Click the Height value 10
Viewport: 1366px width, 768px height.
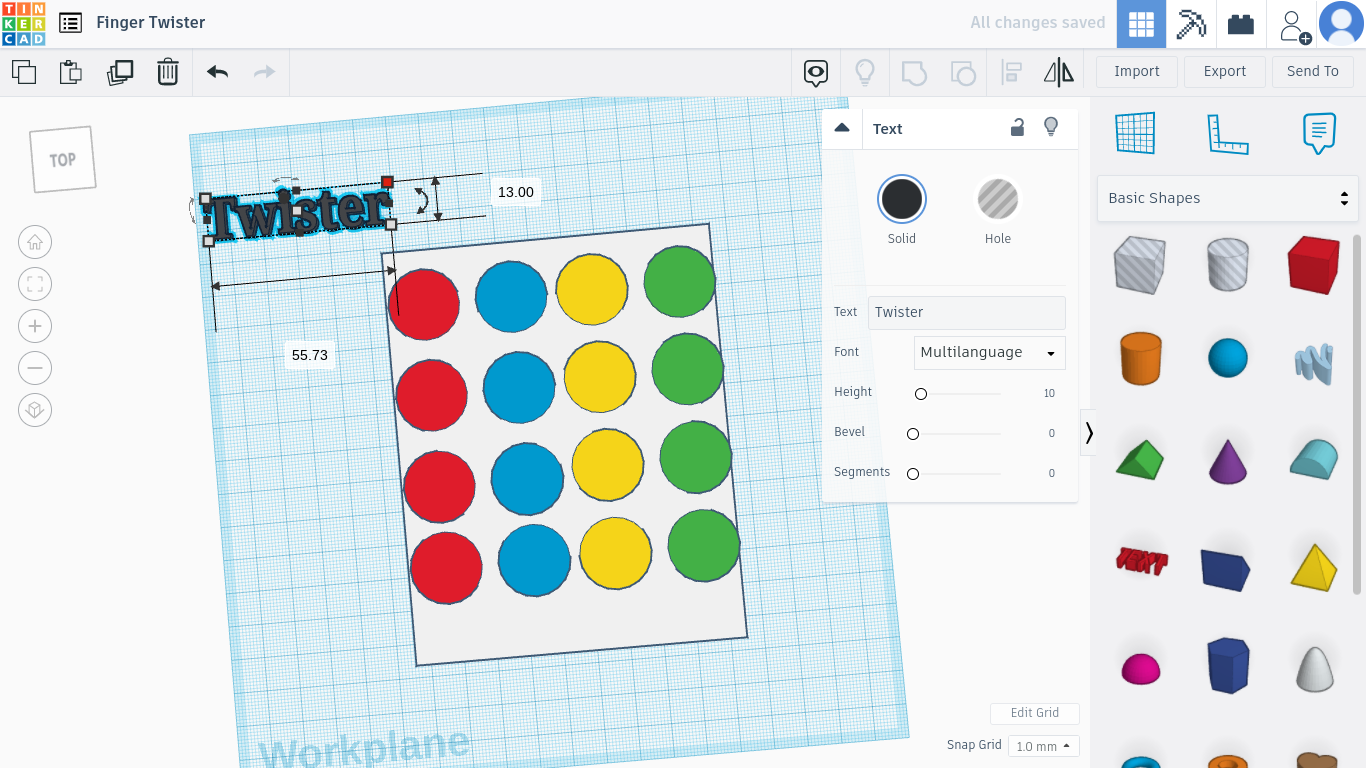pyautogui.click(x=1049, y=394)
